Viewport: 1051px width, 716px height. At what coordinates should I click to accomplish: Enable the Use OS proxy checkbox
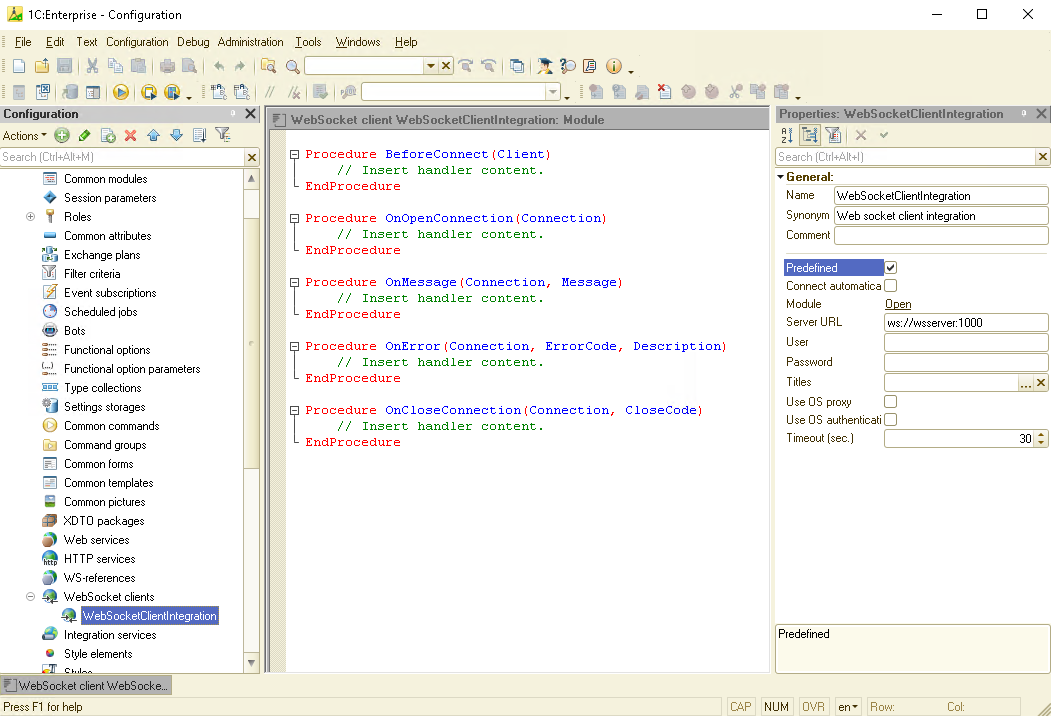[x=891, y=402]
